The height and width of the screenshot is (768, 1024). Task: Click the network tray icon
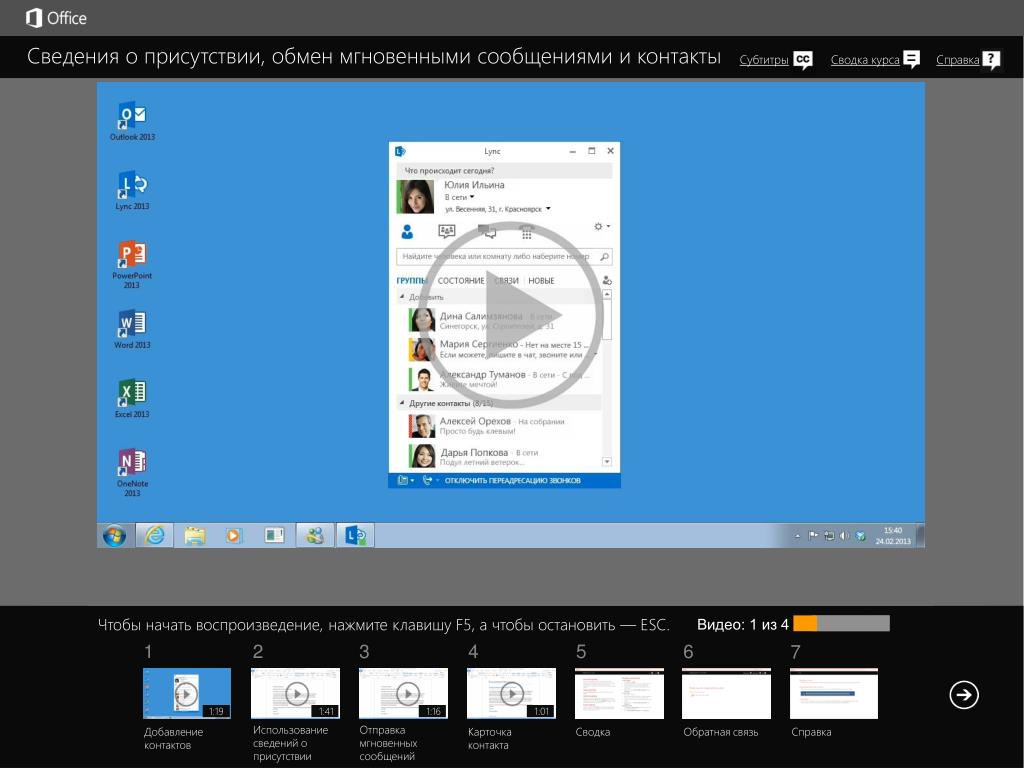point(829,536)
